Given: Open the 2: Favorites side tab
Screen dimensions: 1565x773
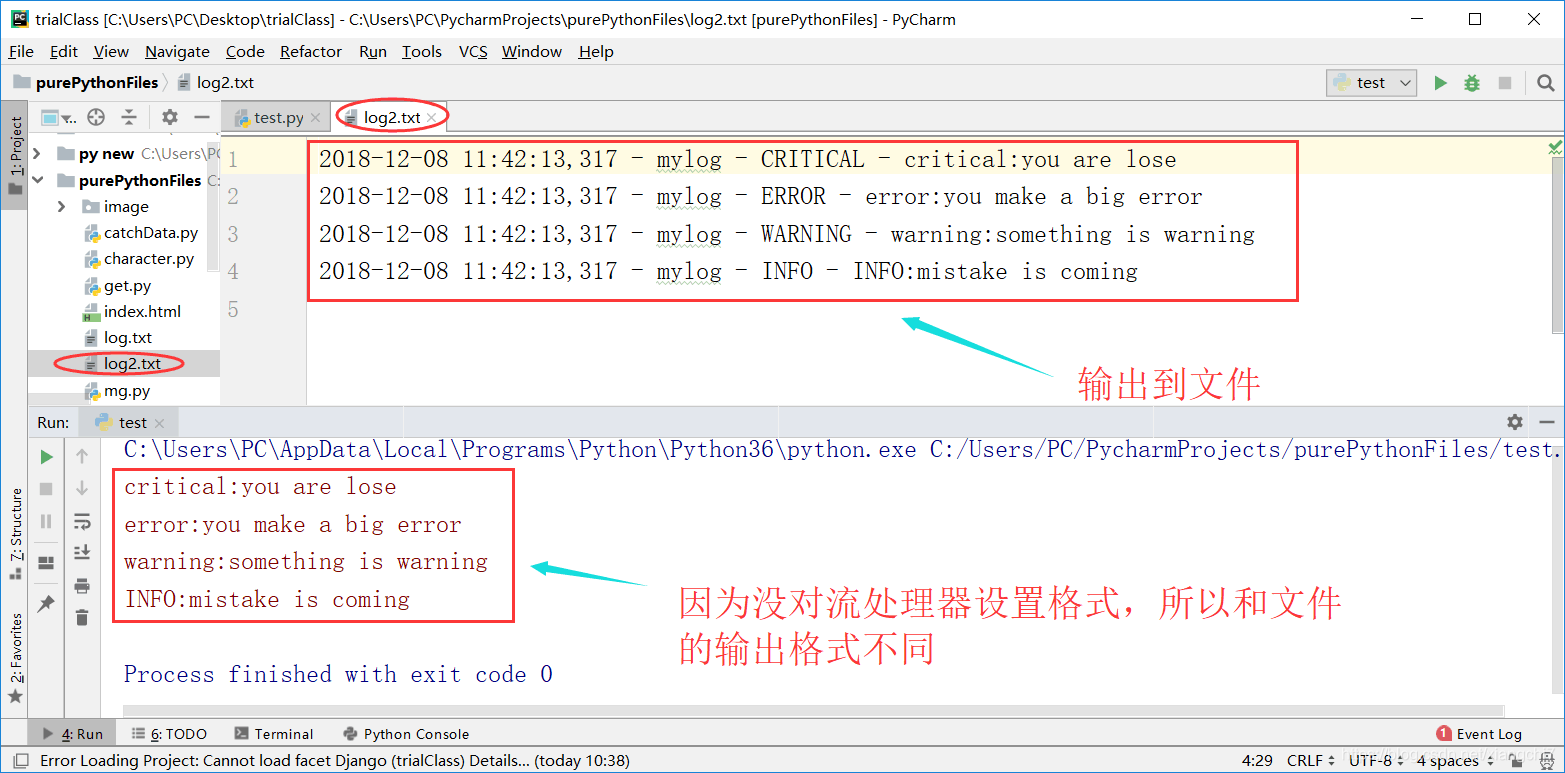Looking at the screenshot, I should [15, 658].
